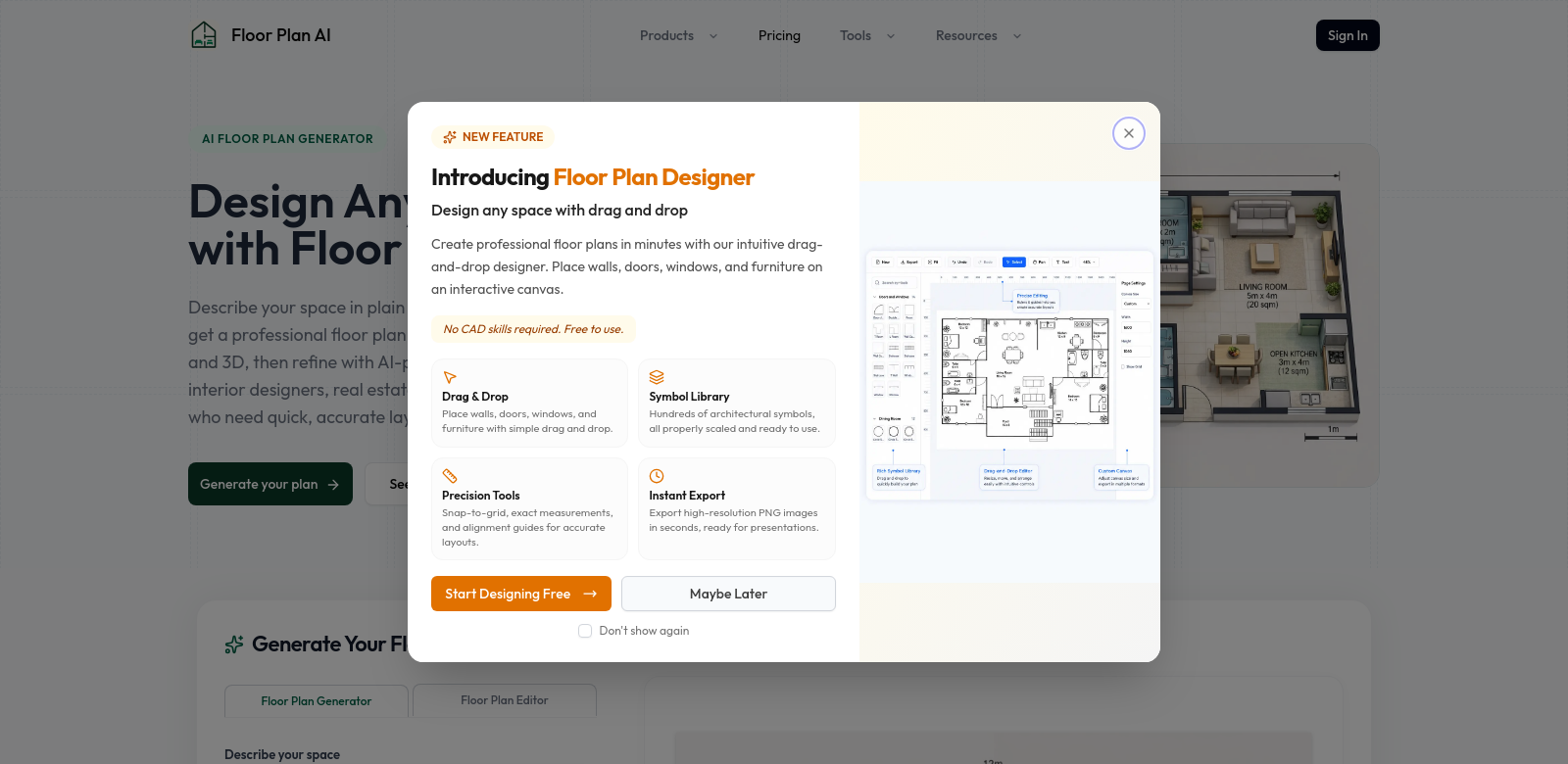Click the Drag & Drop card title
The width and height of the screenshot is (1568, 764).
pyautogui.click(x=475, y=397)
